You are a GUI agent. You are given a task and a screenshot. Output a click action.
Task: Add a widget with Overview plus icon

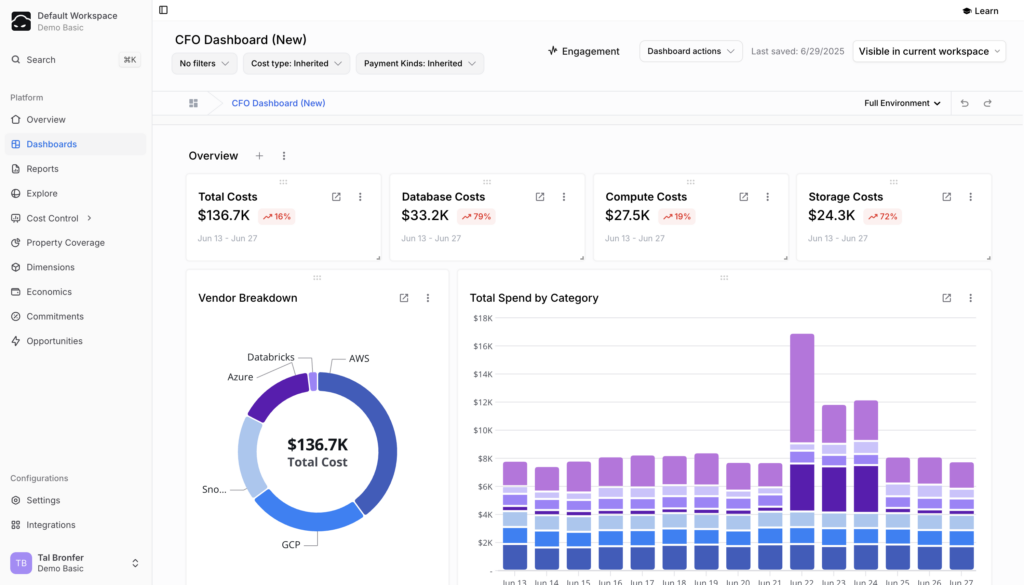point(259,156)
